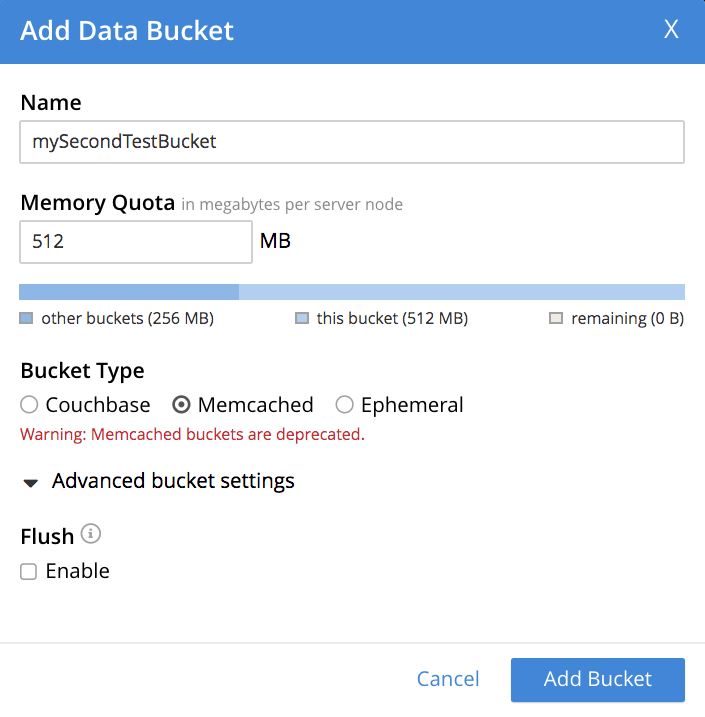Image resolution: width=705 pixels, height=717 pixels.
Task: Click the 'remaining' legend swatch
Action: pos(556,319)
